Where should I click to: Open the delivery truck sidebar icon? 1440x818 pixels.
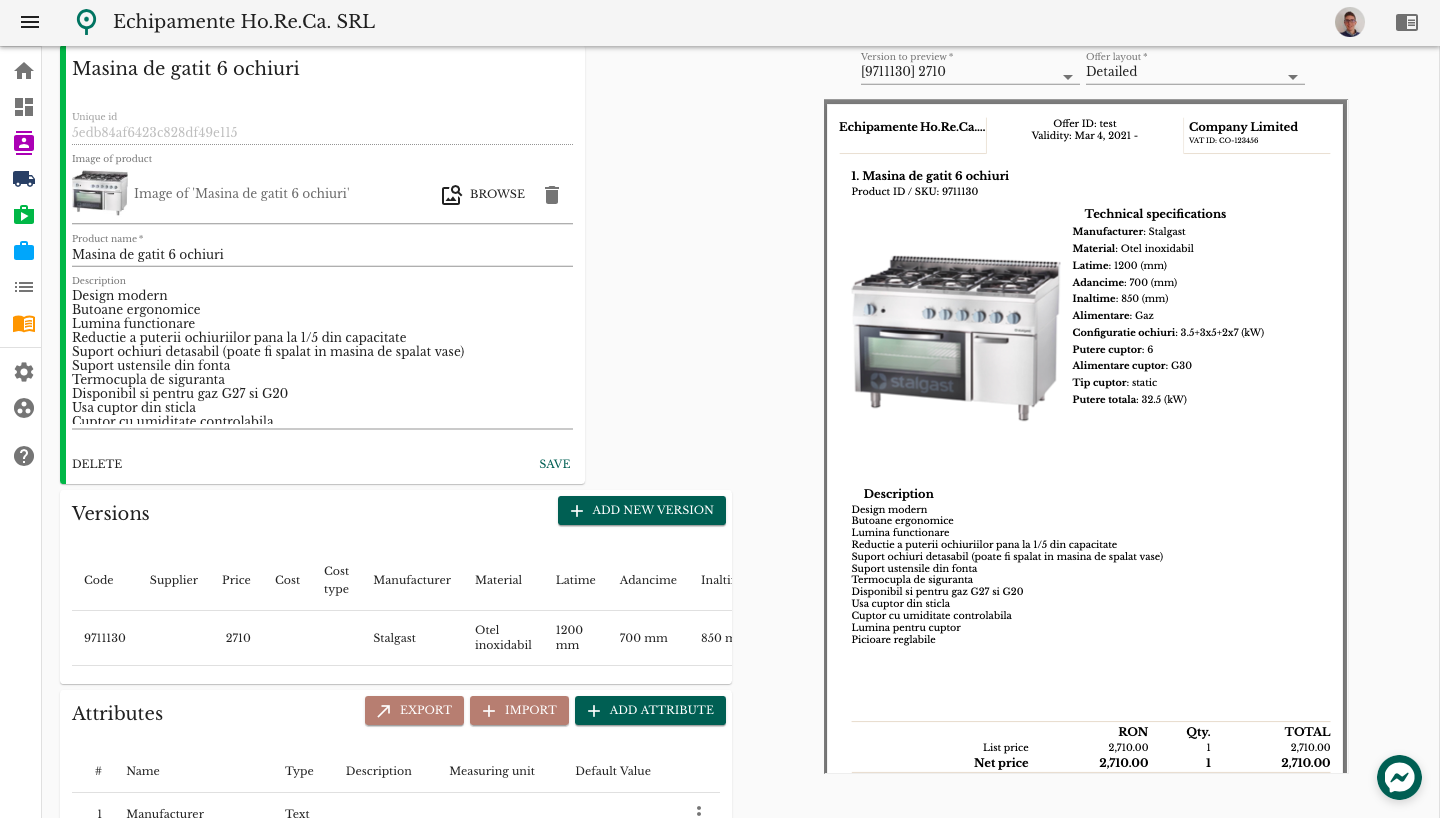24,179
